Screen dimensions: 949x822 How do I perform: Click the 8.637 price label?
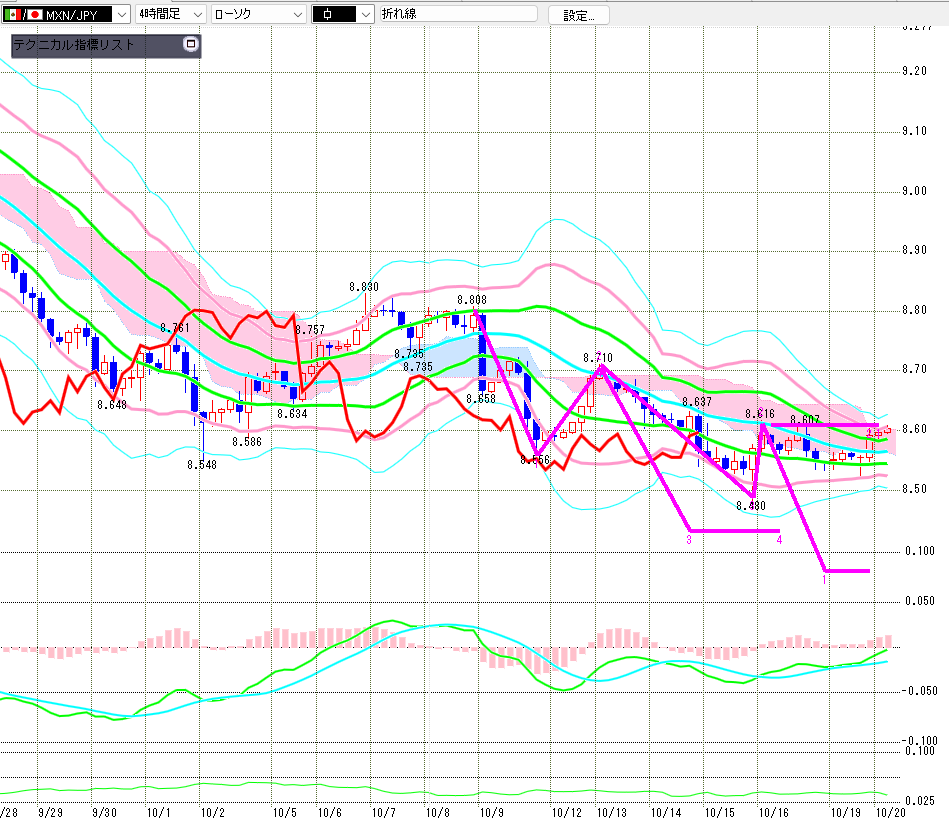pyautogui.click(x=697, y=401)
